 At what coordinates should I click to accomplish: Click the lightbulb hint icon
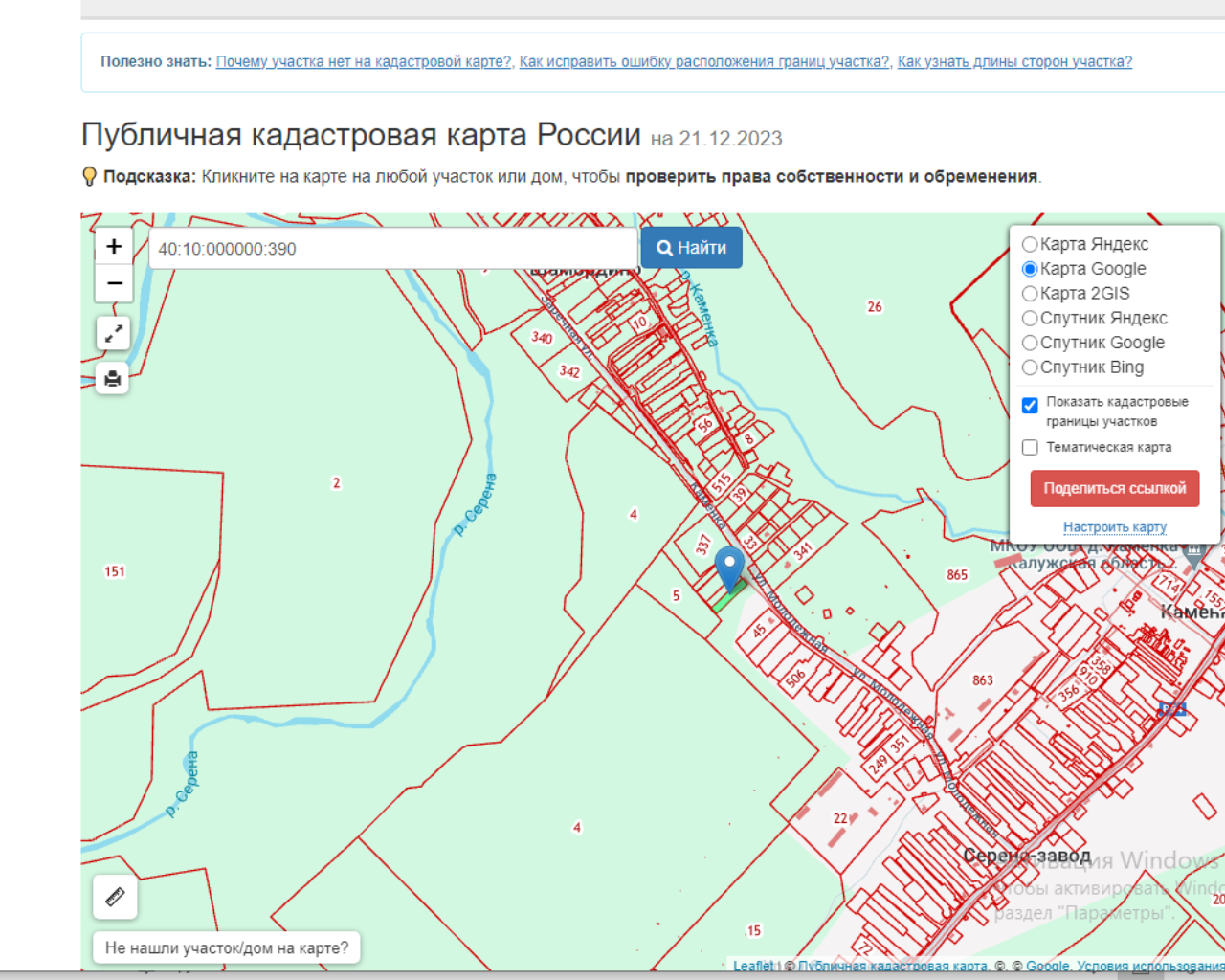[x=90, y=177]
